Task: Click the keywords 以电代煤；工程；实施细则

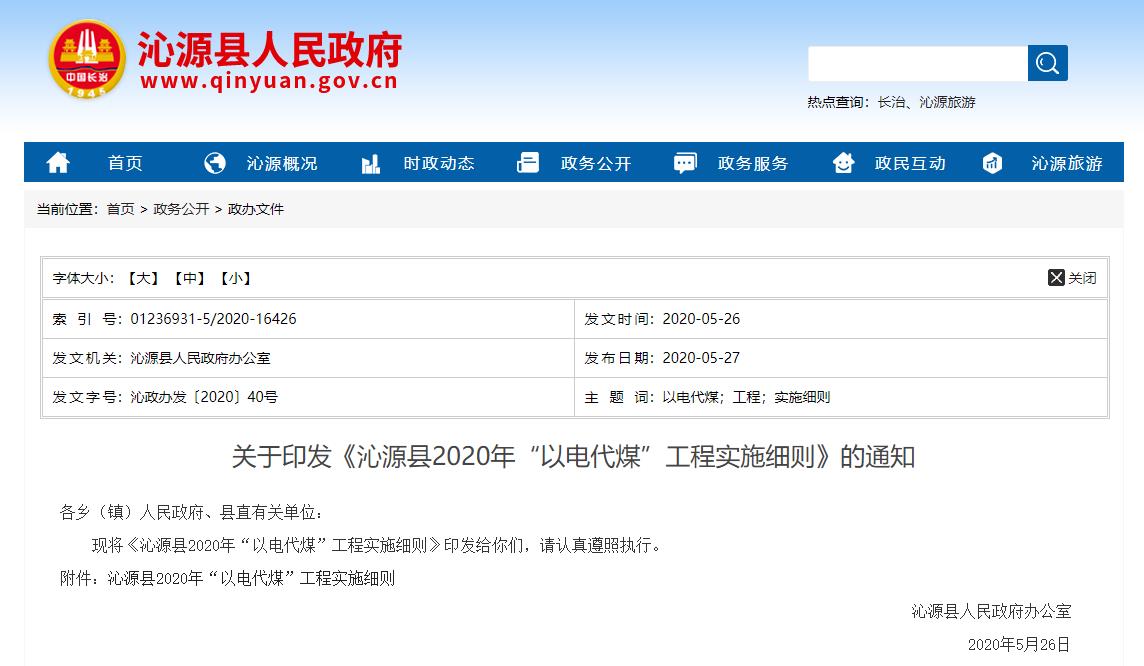Action: (746, 398)
